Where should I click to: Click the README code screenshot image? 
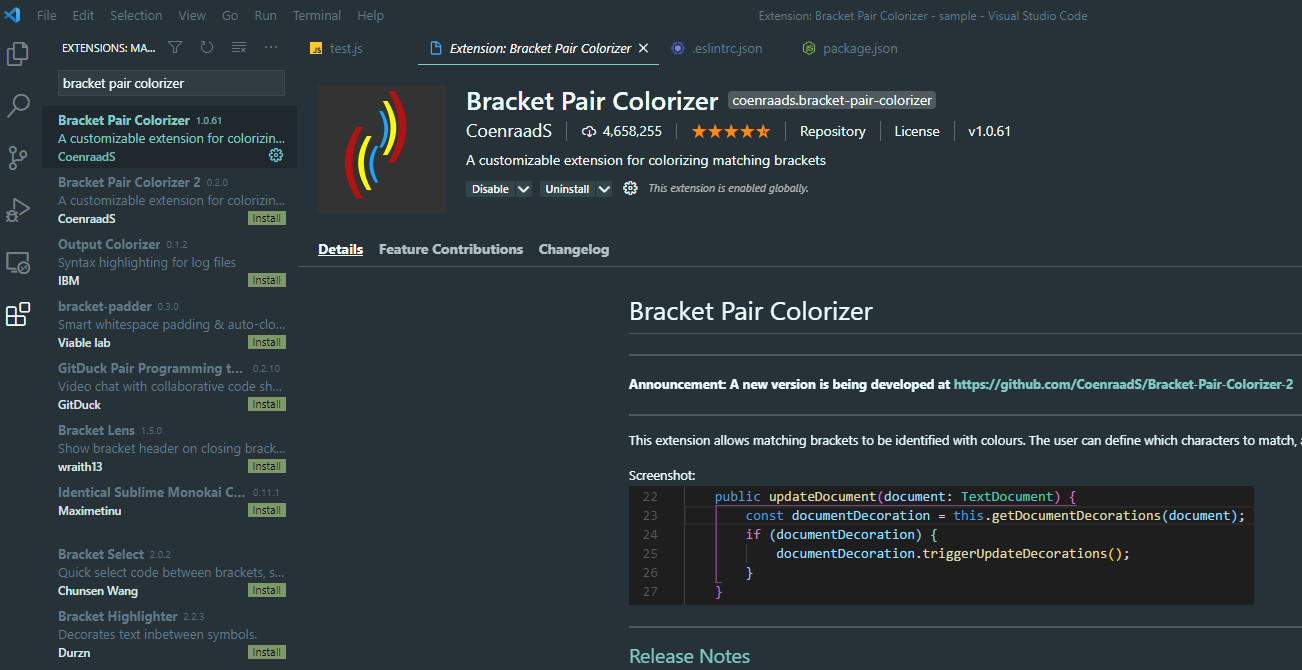(x=941, y=545)
